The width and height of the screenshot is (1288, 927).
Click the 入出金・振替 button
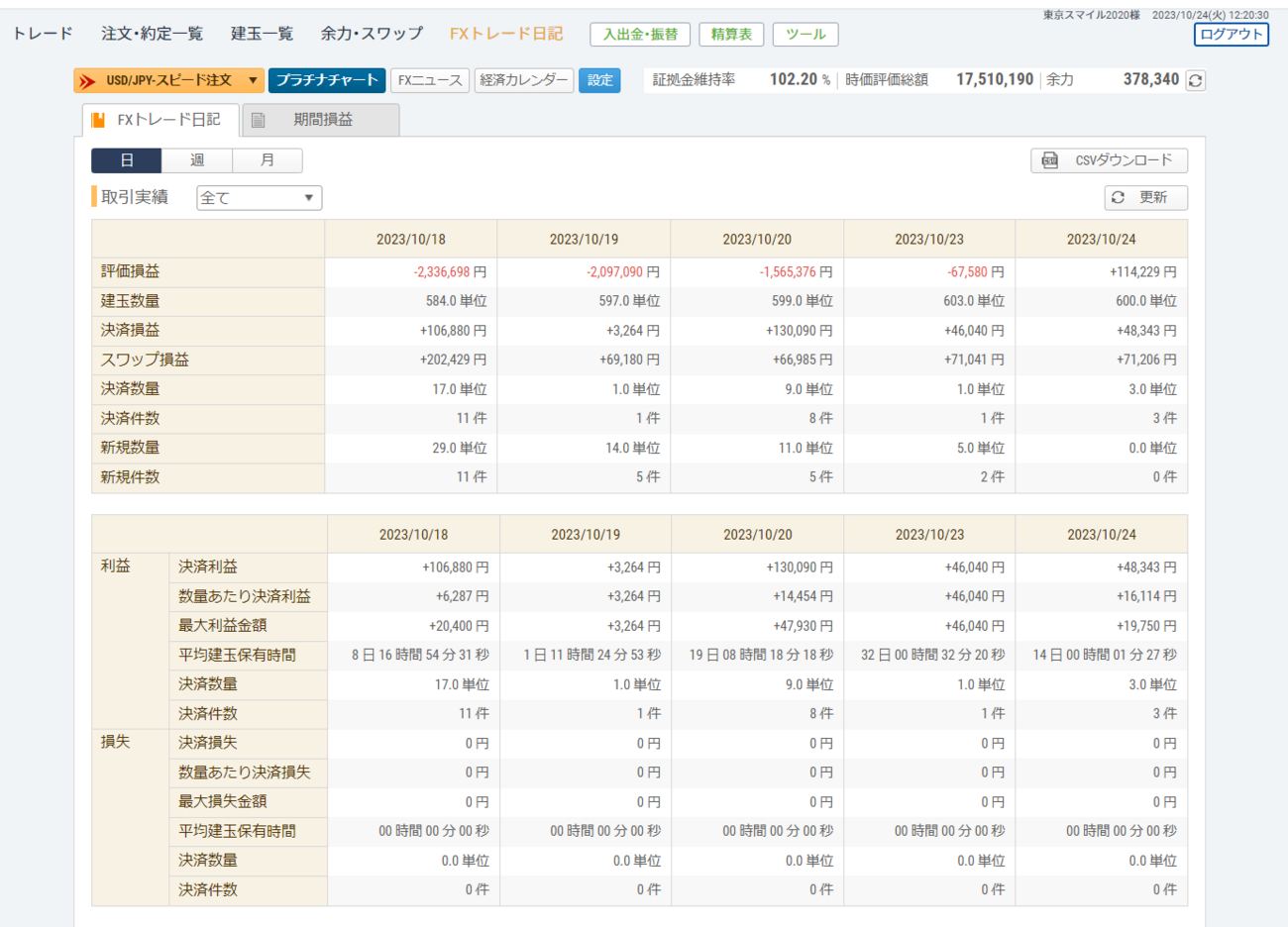(x=640, y=35)
